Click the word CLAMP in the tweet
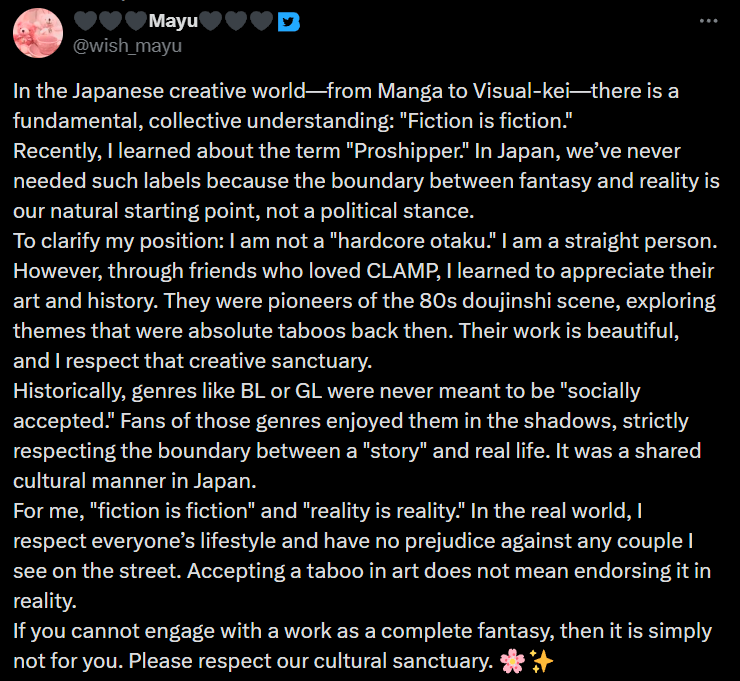This screenshot has width=740, height=681. (370, 272)
